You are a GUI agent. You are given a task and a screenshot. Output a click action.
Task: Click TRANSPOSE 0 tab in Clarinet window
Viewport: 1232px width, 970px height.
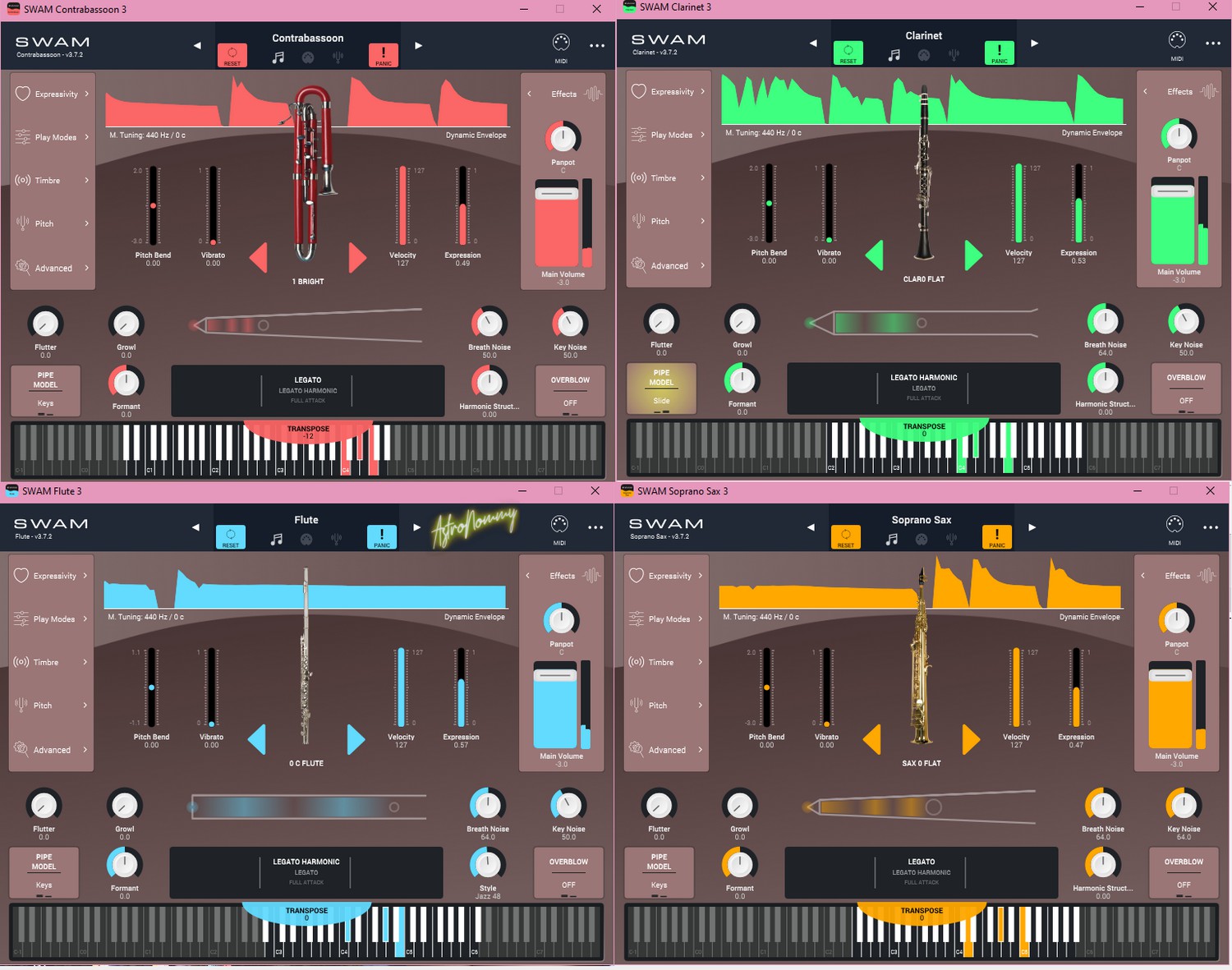pyautogui.click(x=924, y=430)
